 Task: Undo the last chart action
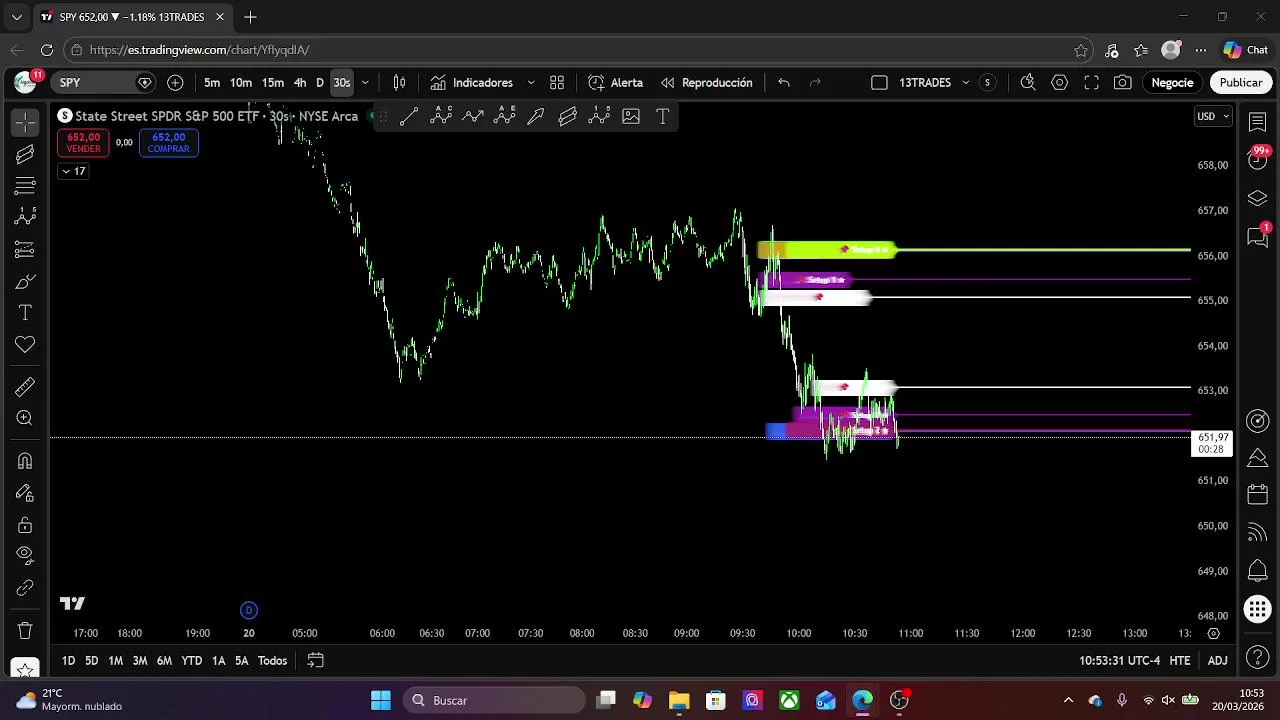click(784, 83)
